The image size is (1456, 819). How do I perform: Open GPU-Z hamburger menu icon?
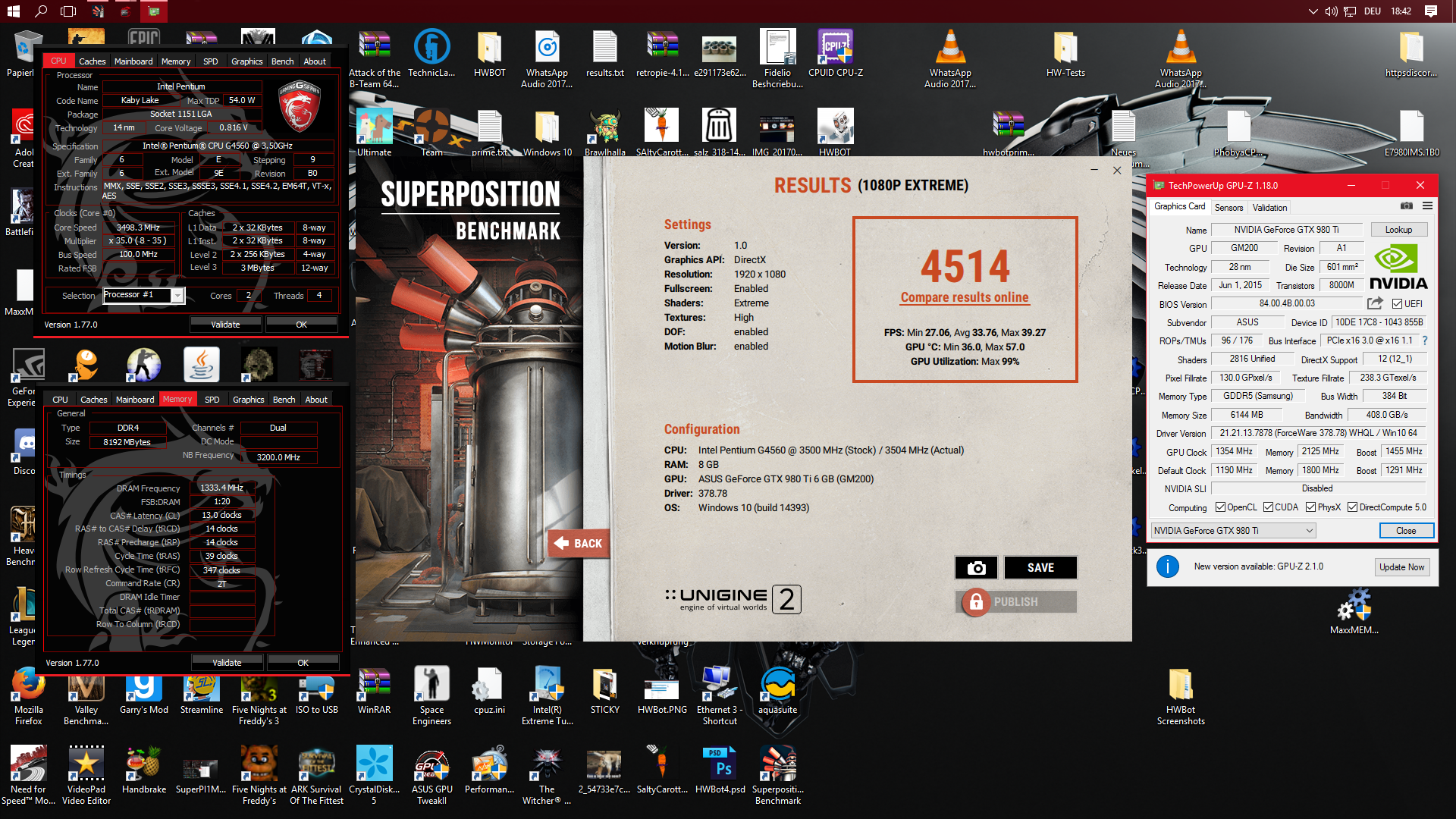[x=1427, y=206]
